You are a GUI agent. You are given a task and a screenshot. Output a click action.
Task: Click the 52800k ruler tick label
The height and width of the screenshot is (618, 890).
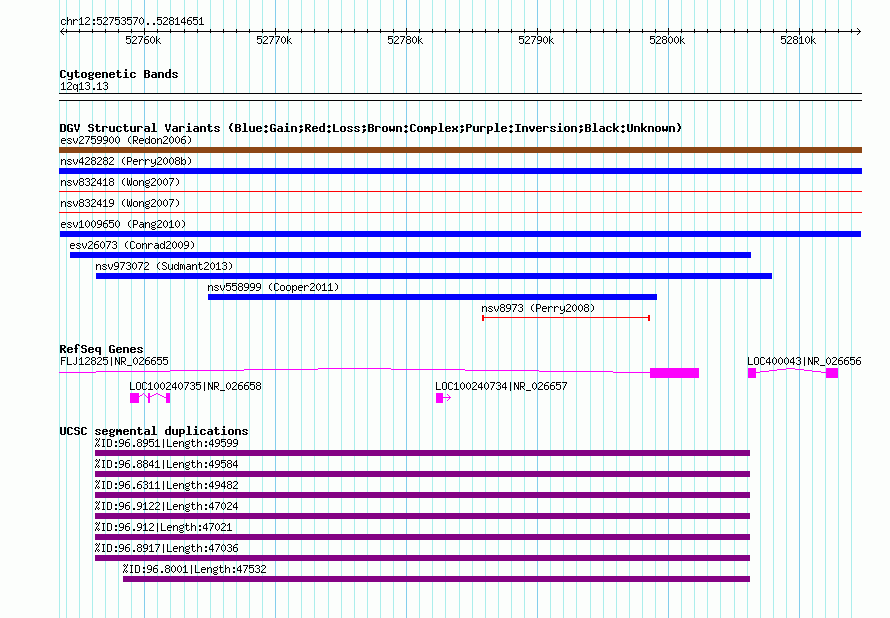(668, 40)
